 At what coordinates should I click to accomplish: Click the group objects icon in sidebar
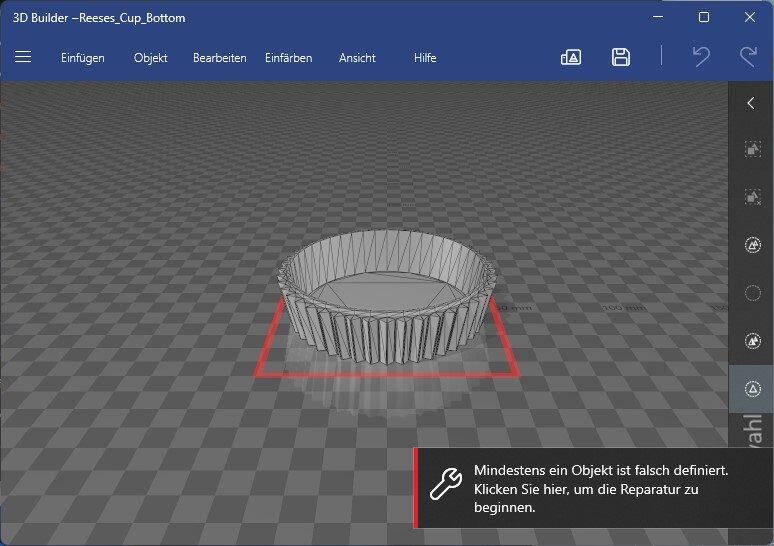(752, 149)
